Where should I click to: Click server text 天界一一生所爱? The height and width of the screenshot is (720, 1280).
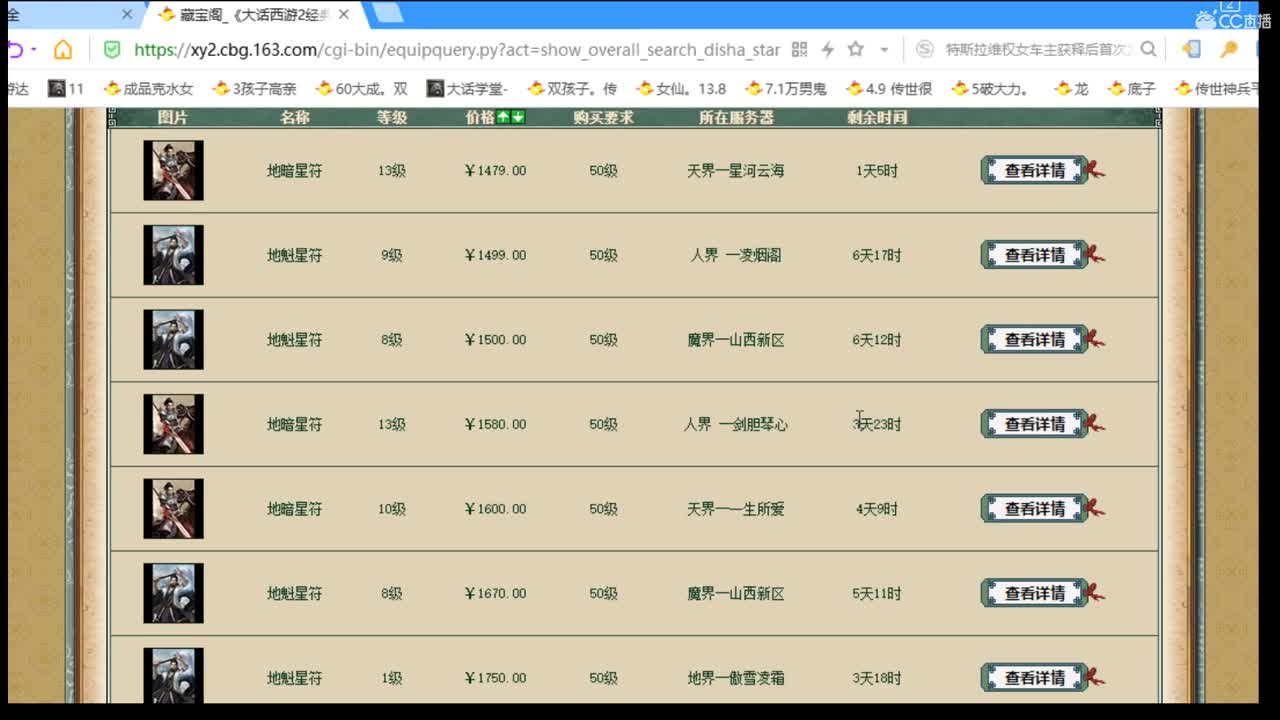point(736,509)
